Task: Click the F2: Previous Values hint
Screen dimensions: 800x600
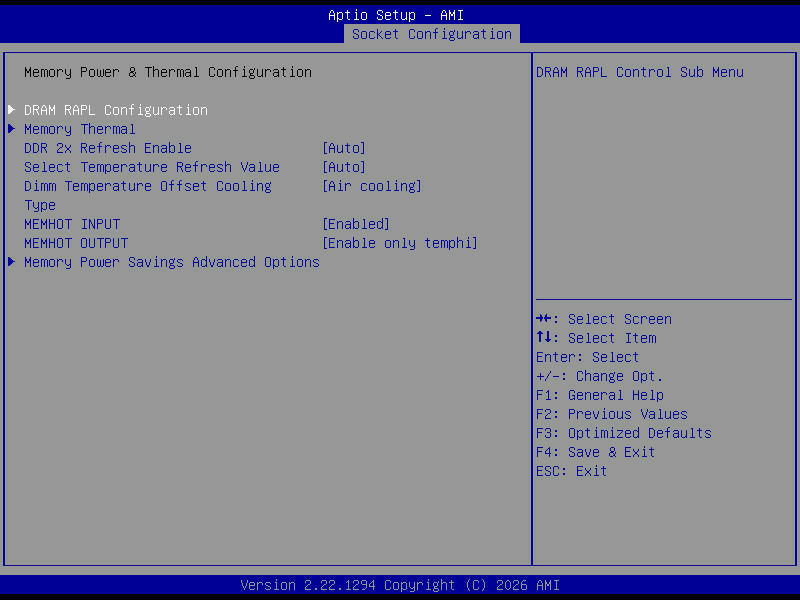Action: 612,414
